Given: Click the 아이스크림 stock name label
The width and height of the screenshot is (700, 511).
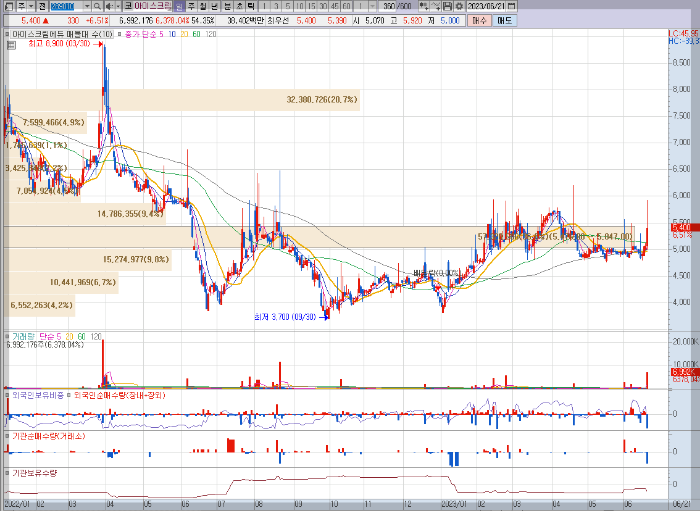Looking at the screenshot, I should coord(153,6).
